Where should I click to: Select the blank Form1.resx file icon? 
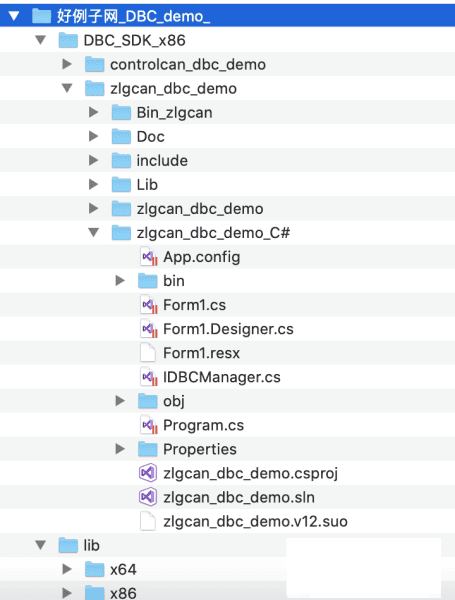[148, 353]
